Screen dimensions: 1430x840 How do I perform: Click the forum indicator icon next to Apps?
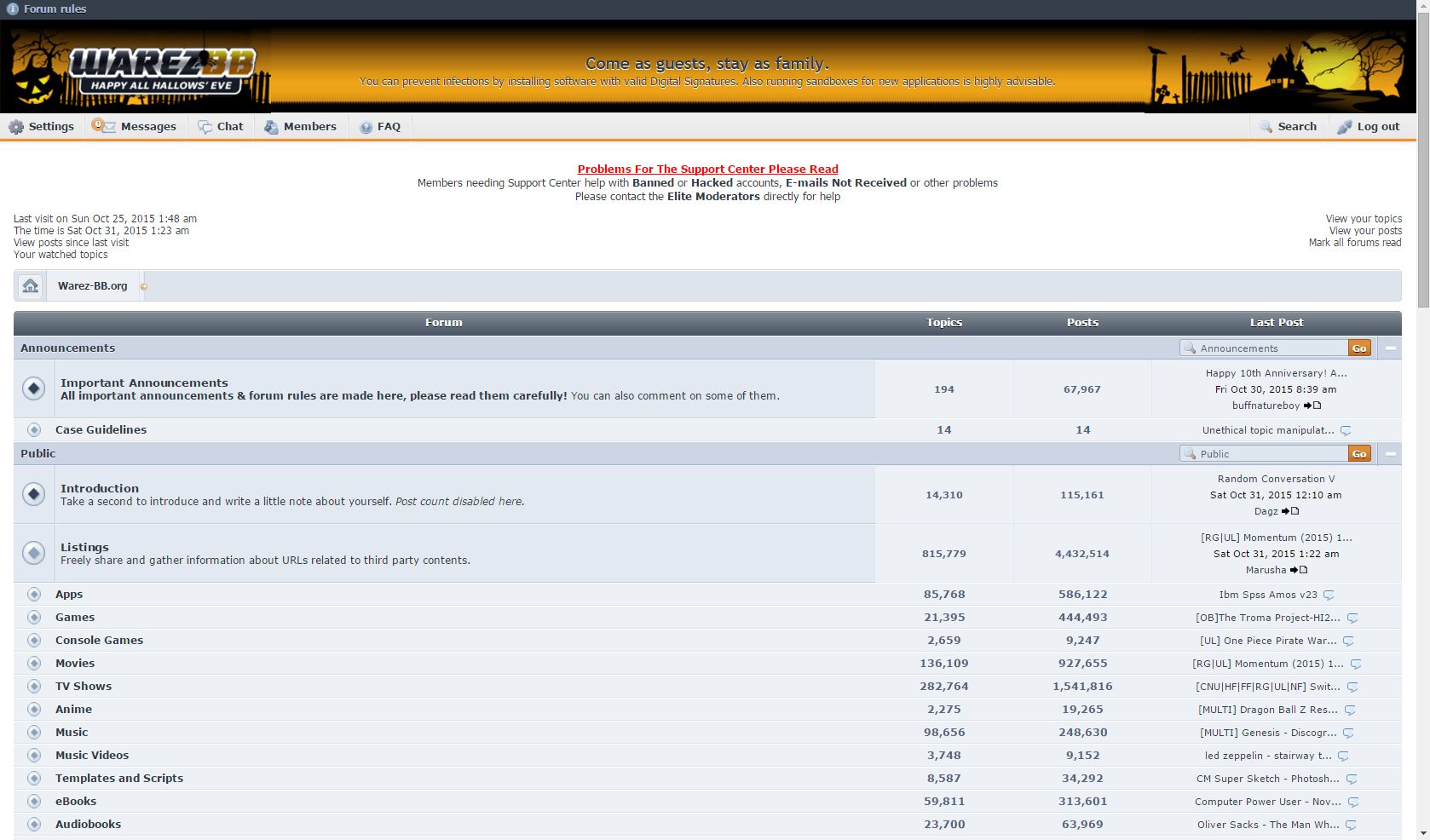pyautogui.click(x=34, y=594)
